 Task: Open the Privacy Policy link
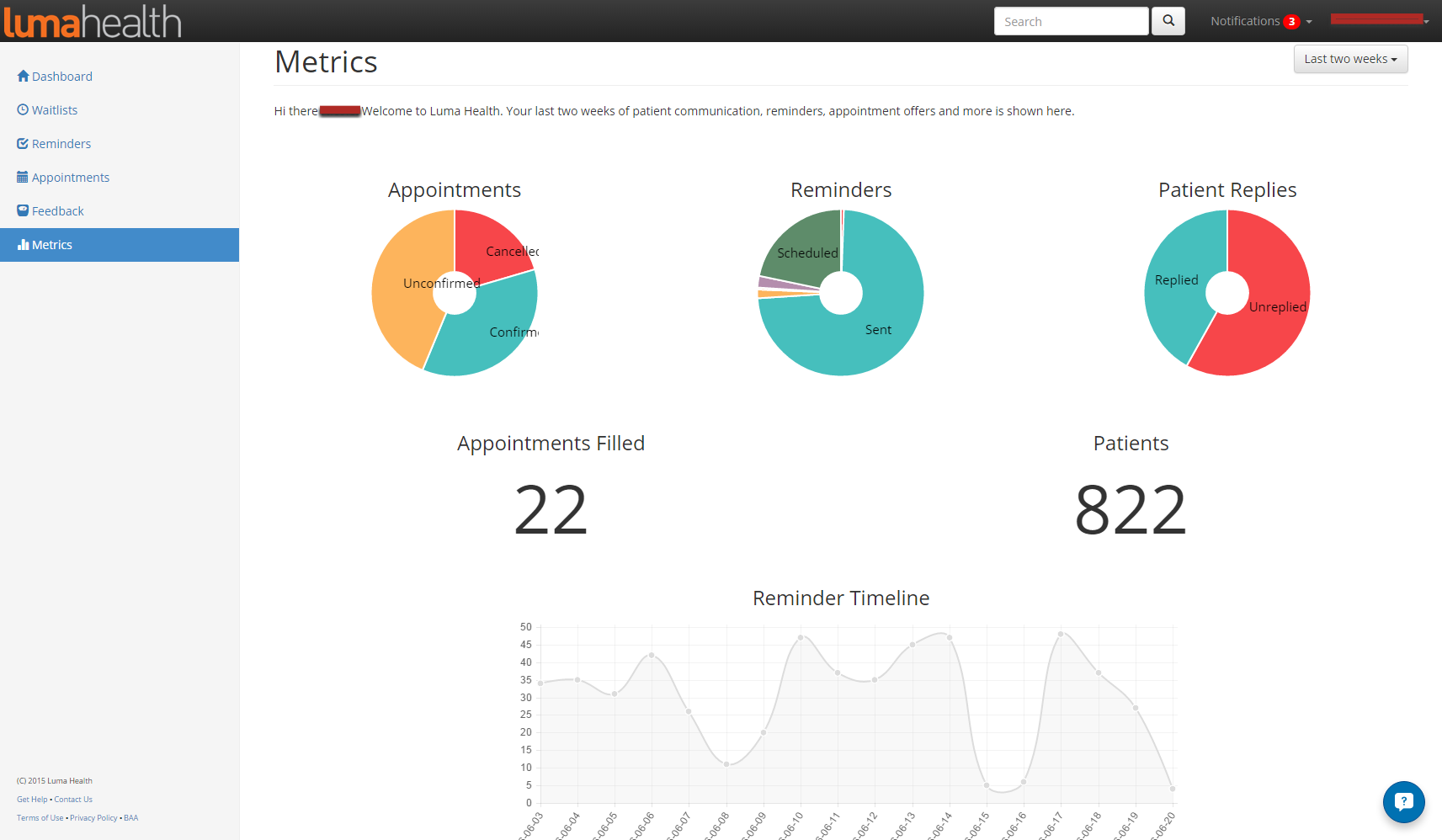(93, 818)
